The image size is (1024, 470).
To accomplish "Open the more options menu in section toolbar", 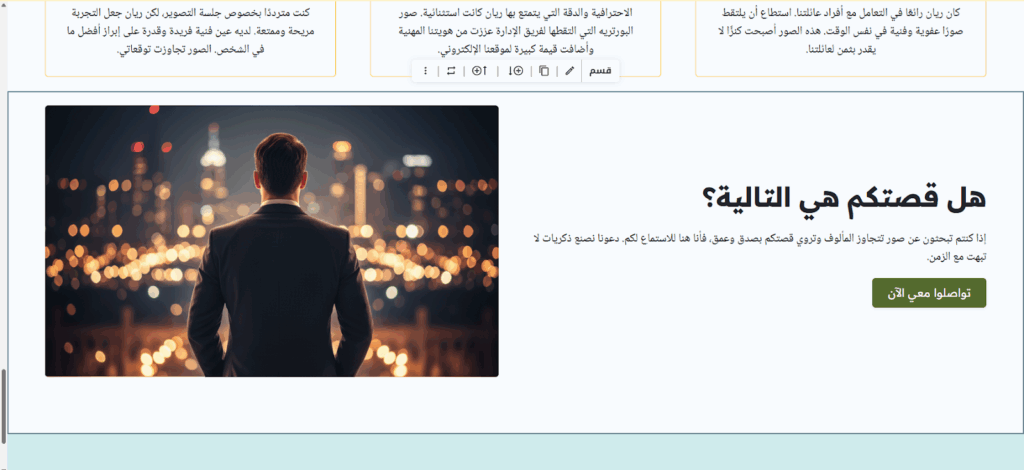I will coord(425,71).
